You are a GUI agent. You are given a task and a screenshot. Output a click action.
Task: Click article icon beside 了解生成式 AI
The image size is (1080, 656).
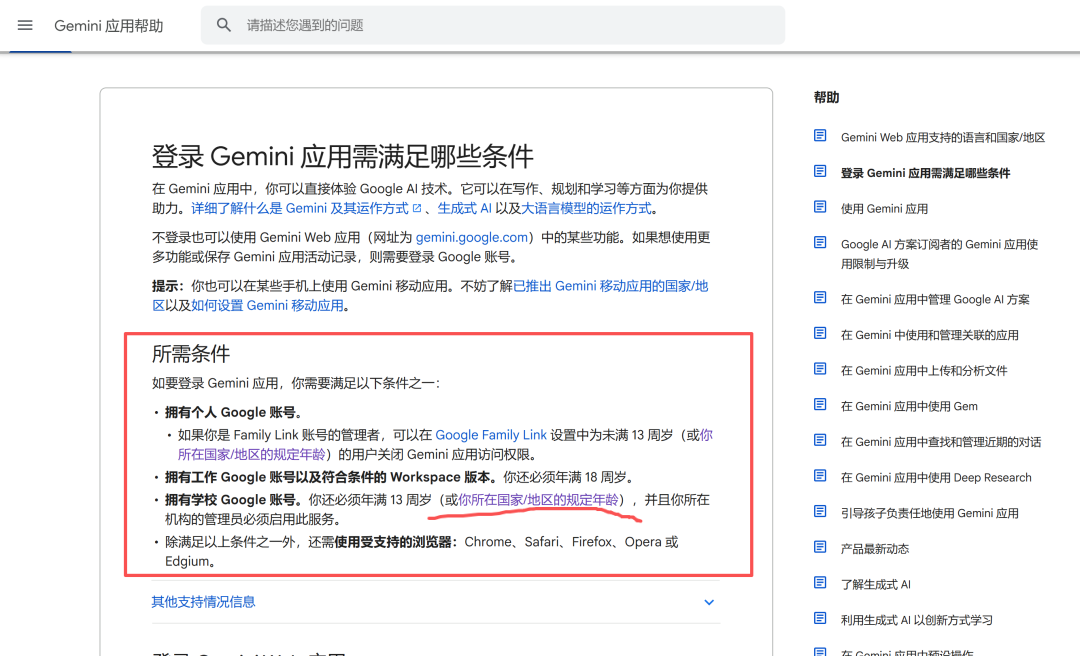[x=820, y=583]
